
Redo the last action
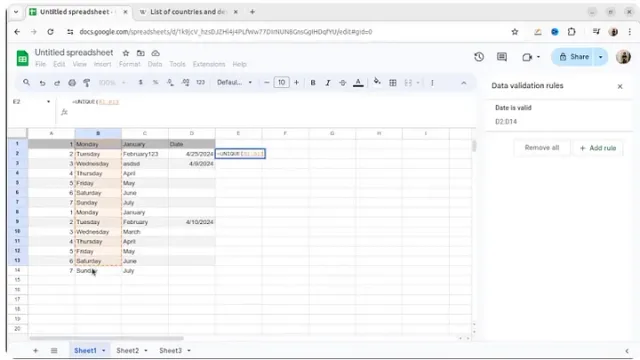click(57, 83)
